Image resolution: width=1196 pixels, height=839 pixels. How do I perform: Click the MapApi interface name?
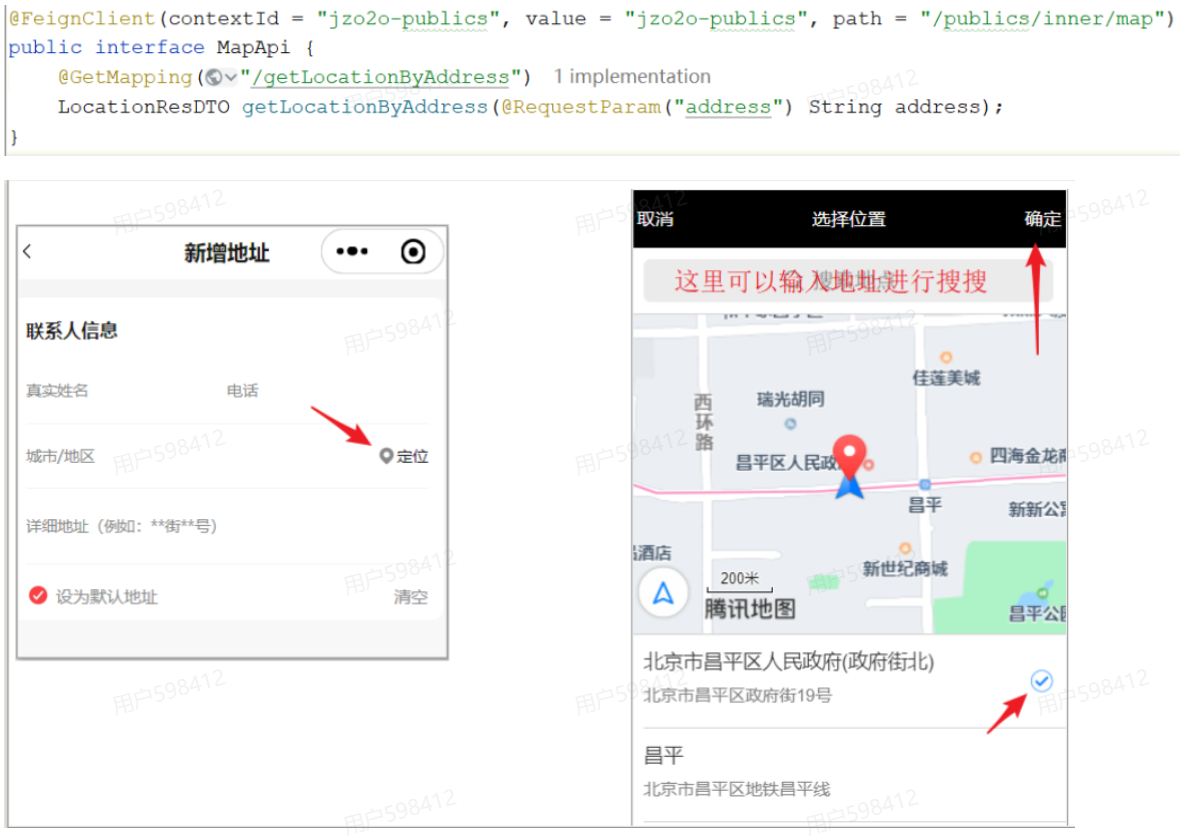pyautogui.click(x=253, y=47)
